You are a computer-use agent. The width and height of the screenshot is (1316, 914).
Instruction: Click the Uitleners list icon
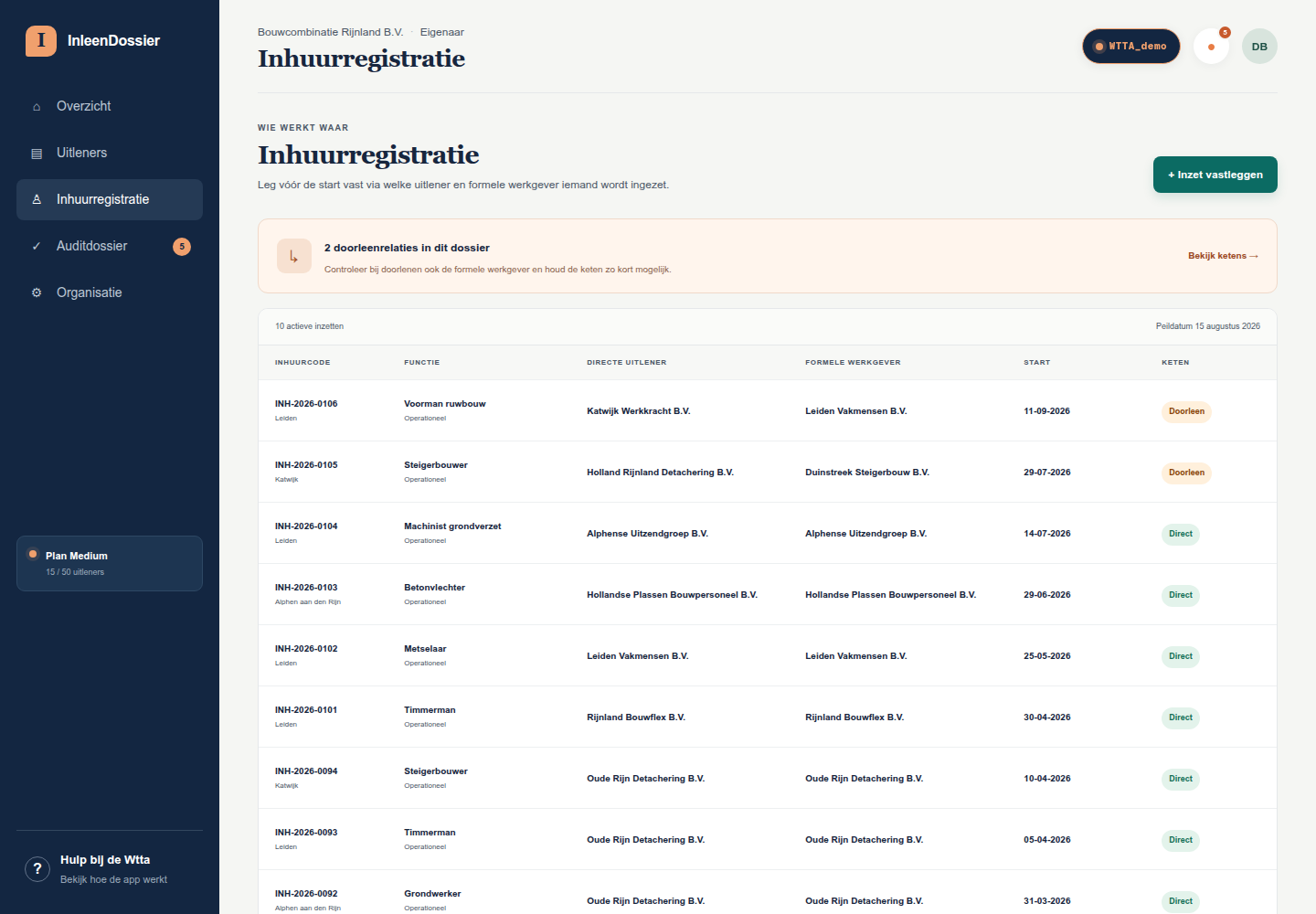click(37, 154)
